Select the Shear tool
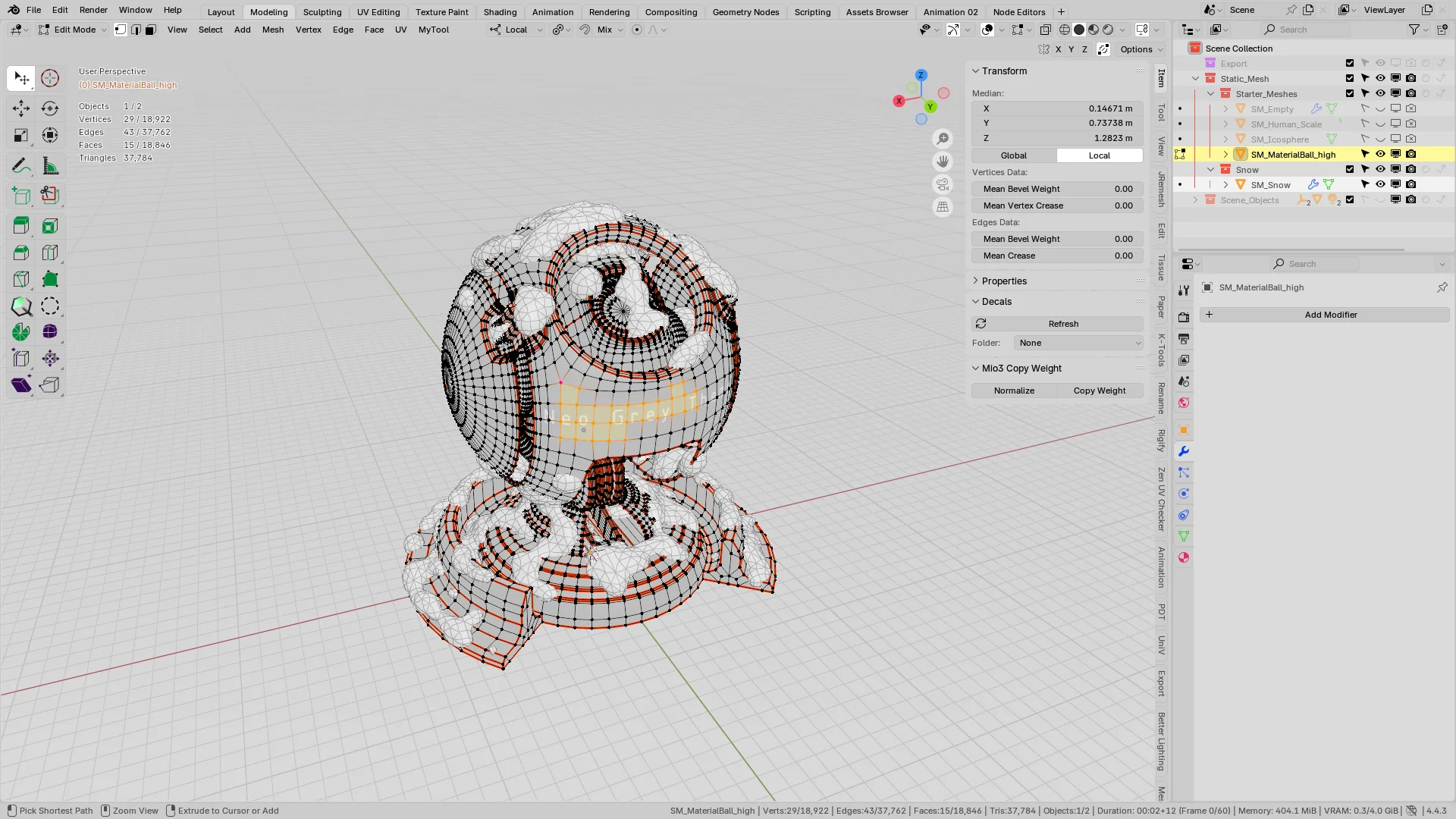The height and width of the screenshot is (819, 1456). click(21, 385)
